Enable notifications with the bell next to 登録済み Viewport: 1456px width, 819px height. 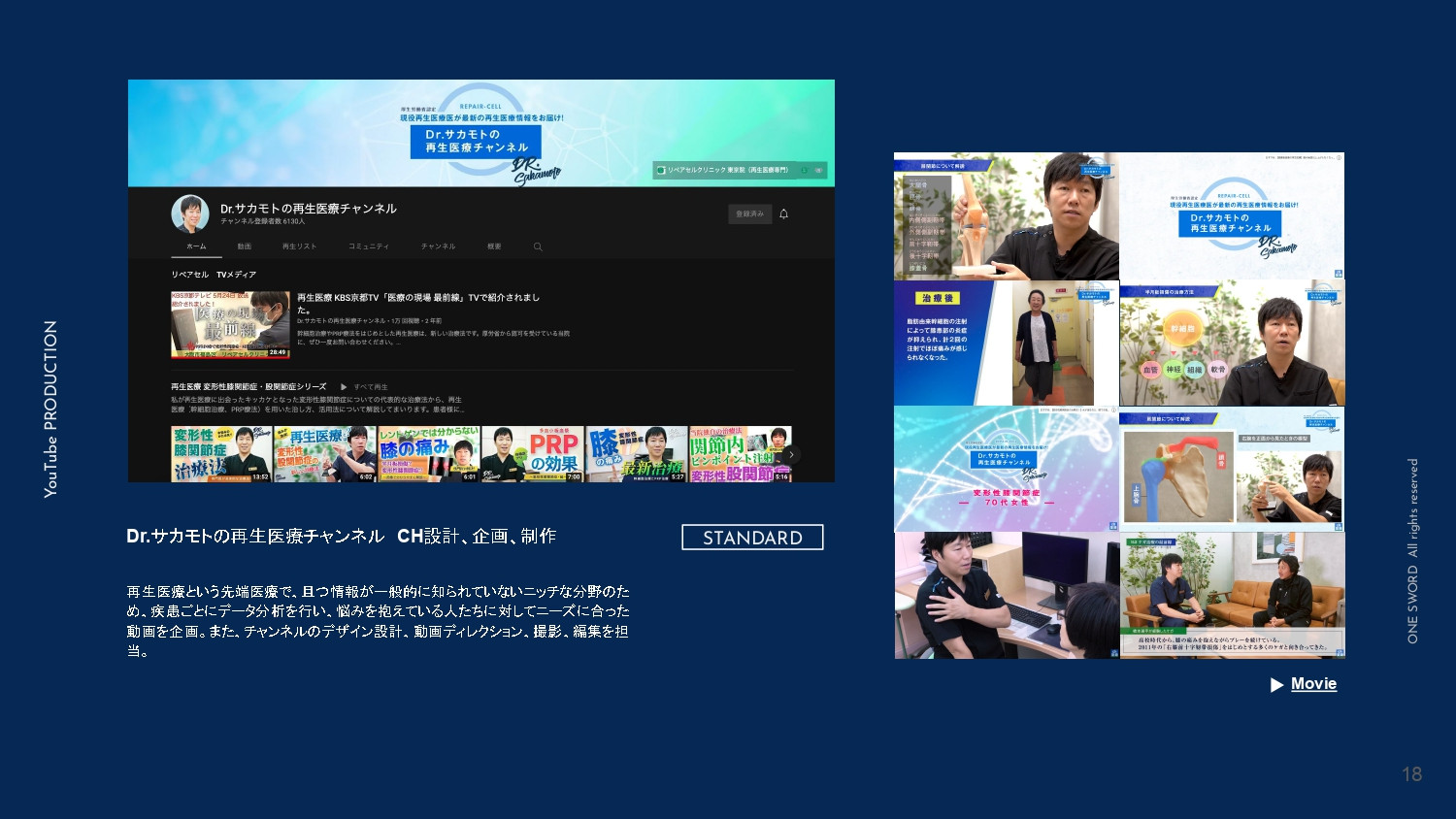coord(781,213)
